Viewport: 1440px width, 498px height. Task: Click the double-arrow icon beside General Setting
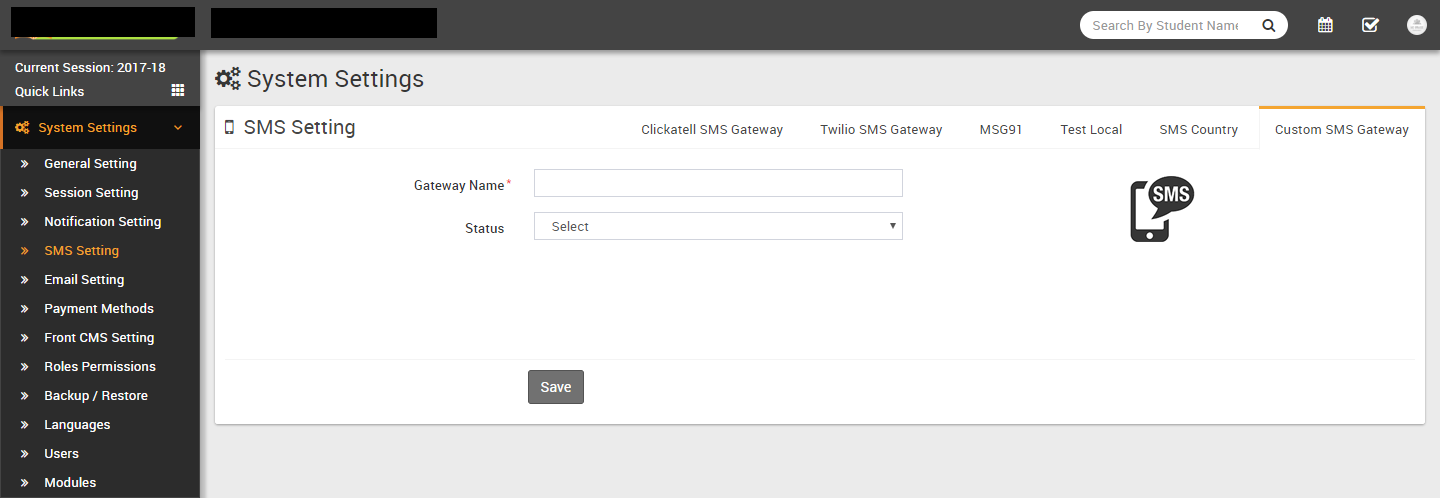point(25,164)
